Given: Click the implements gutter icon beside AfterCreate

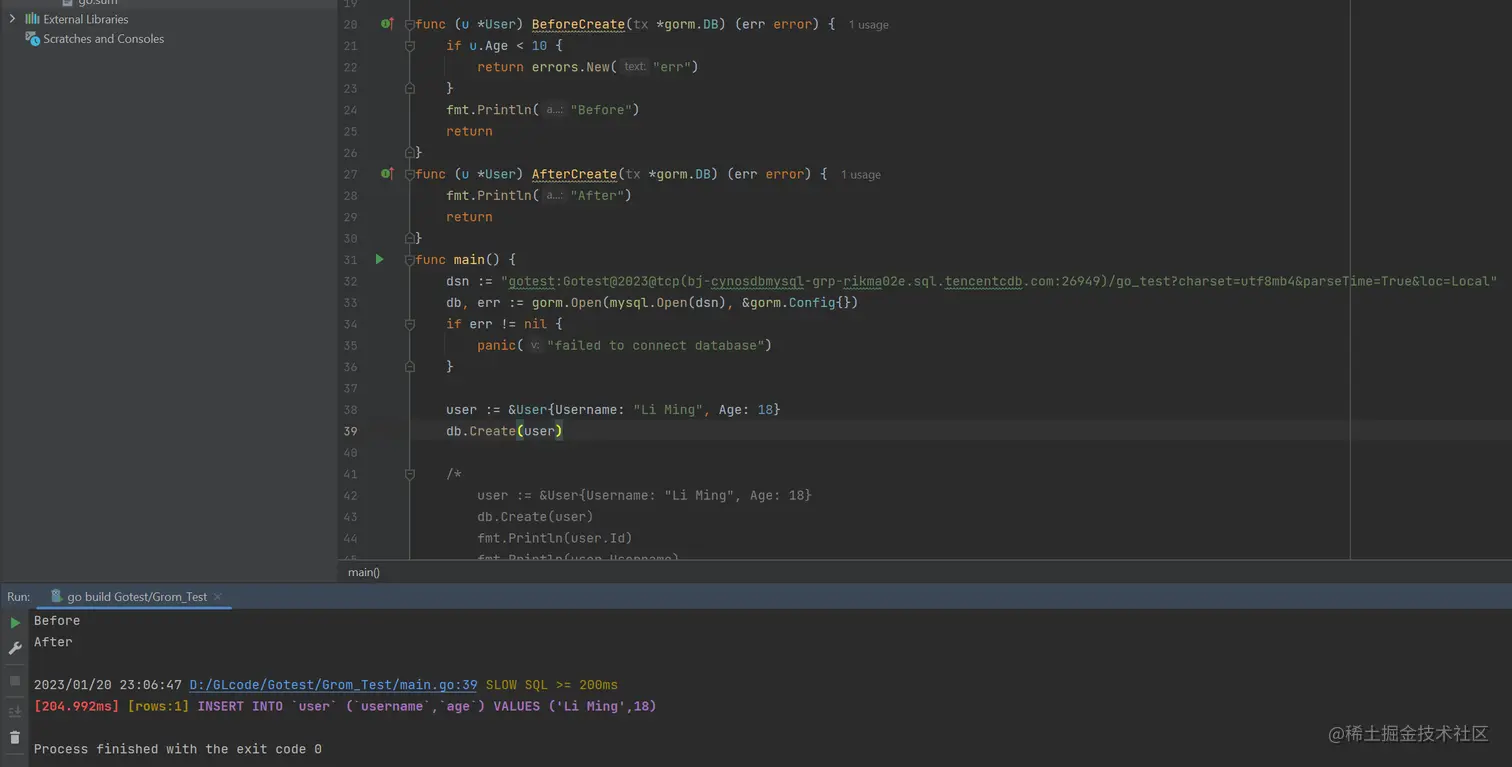Looking at the screenshot, I should click(387, 173).
